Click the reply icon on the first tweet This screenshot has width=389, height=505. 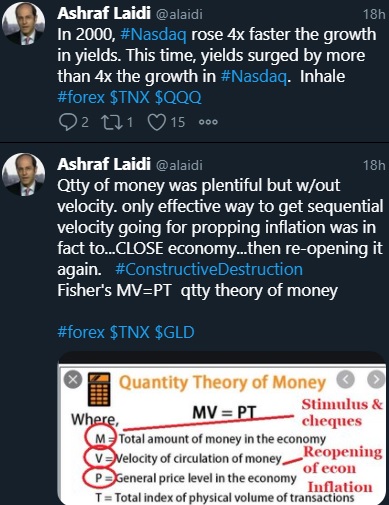coord(68,122)
